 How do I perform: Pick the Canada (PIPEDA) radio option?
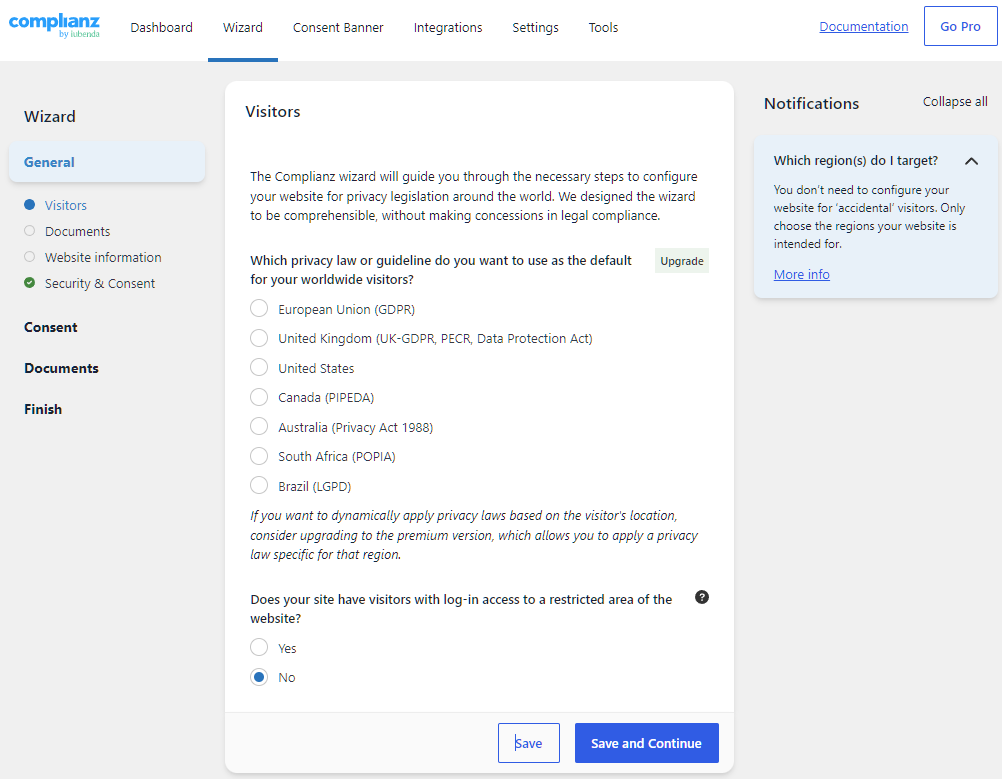click(259, 397)
